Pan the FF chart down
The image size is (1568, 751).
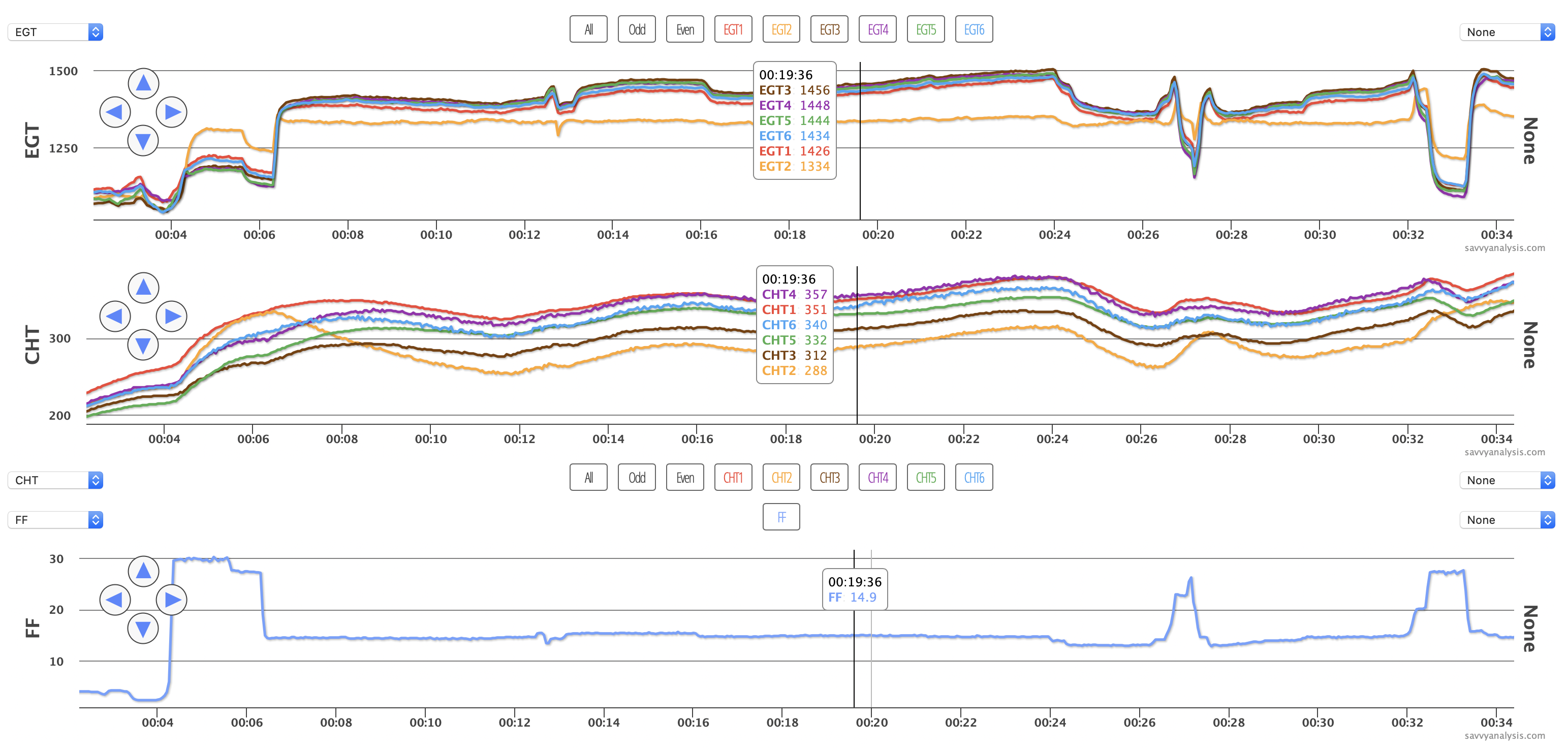click(143, 628)
